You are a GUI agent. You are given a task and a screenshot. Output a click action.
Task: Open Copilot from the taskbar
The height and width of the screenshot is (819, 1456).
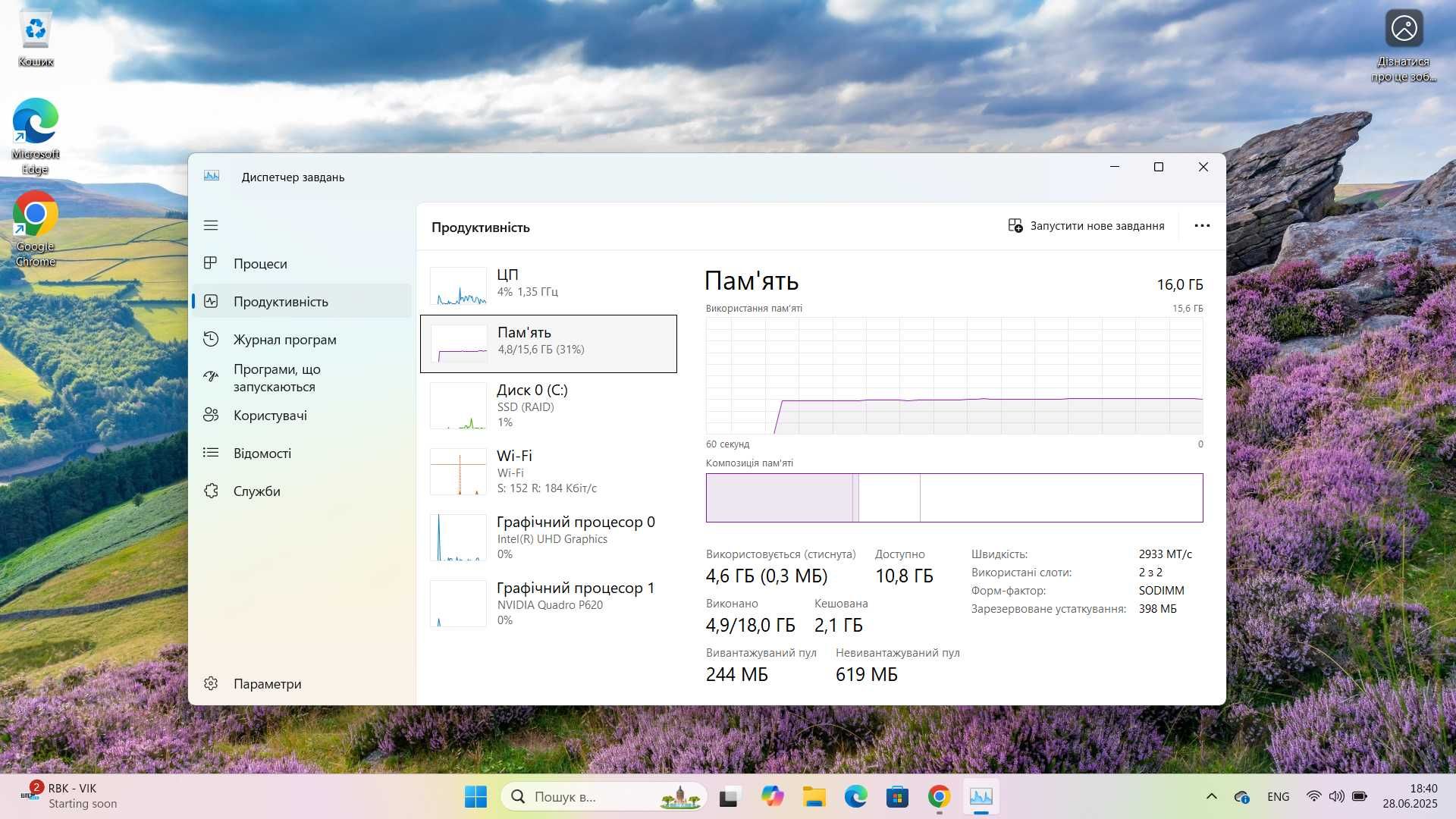pyautogui.click(x=772, y=797)
